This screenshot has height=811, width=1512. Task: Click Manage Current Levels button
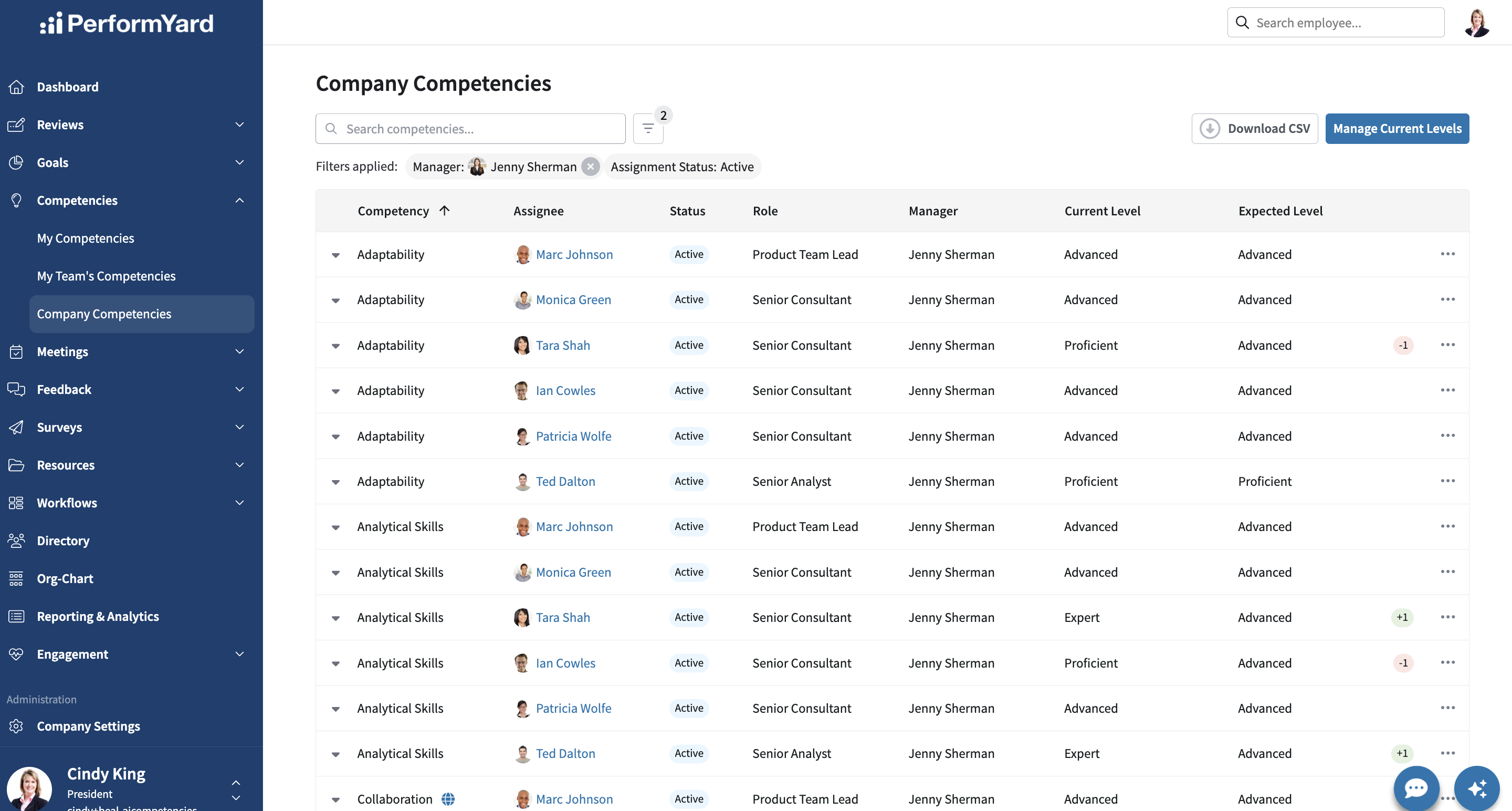(1397, 129)
